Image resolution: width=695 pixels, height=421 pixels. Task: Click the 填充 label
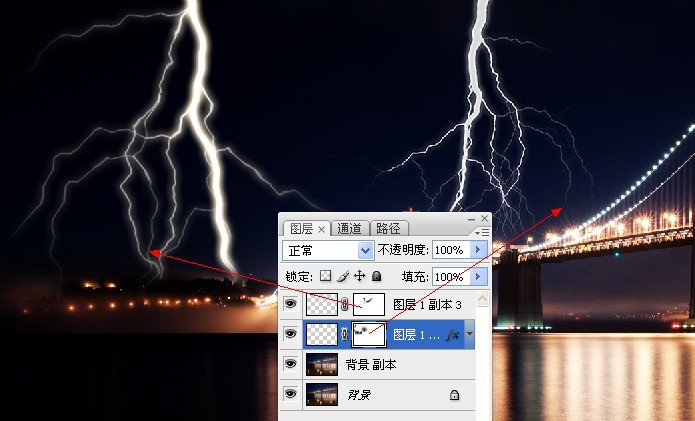coord(415,277)
